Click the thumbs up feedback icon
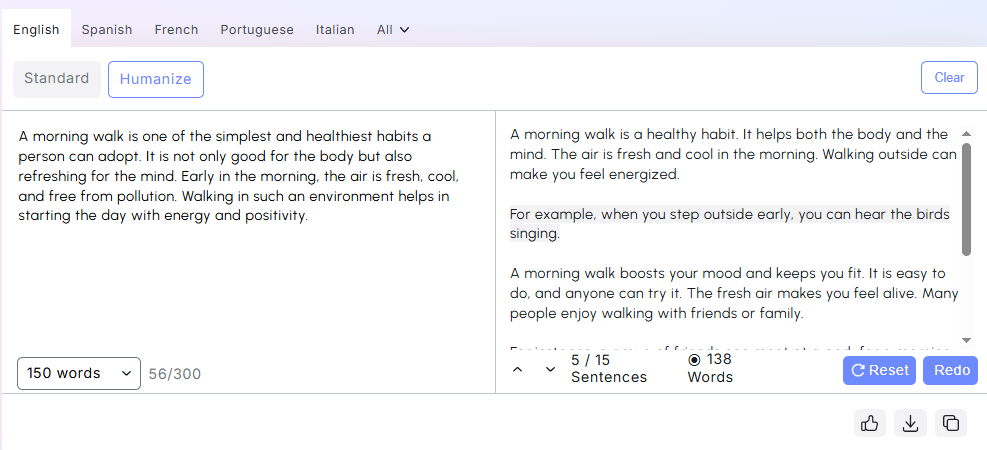The image size is (987, 450). [x=870, y=423]
